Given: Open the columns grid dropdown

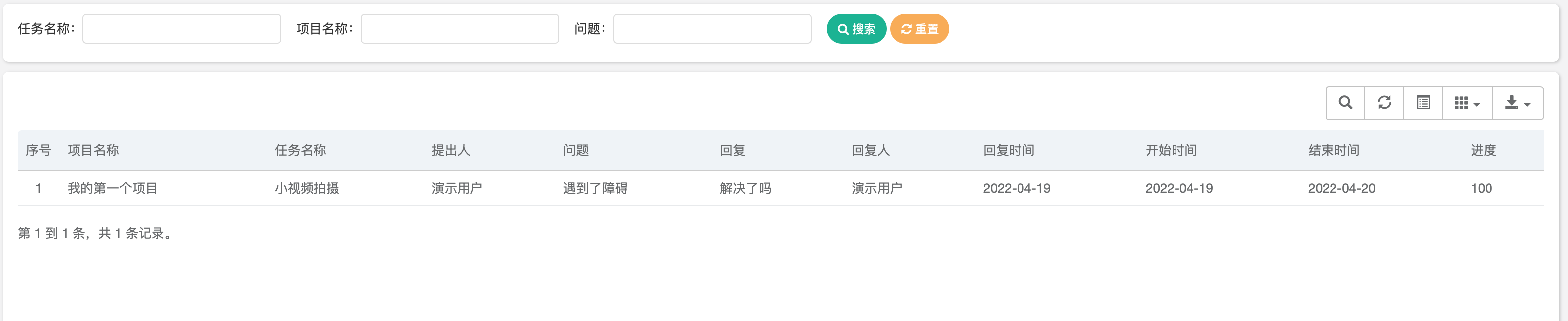Looking at the screenshot, I should 1468,103.
